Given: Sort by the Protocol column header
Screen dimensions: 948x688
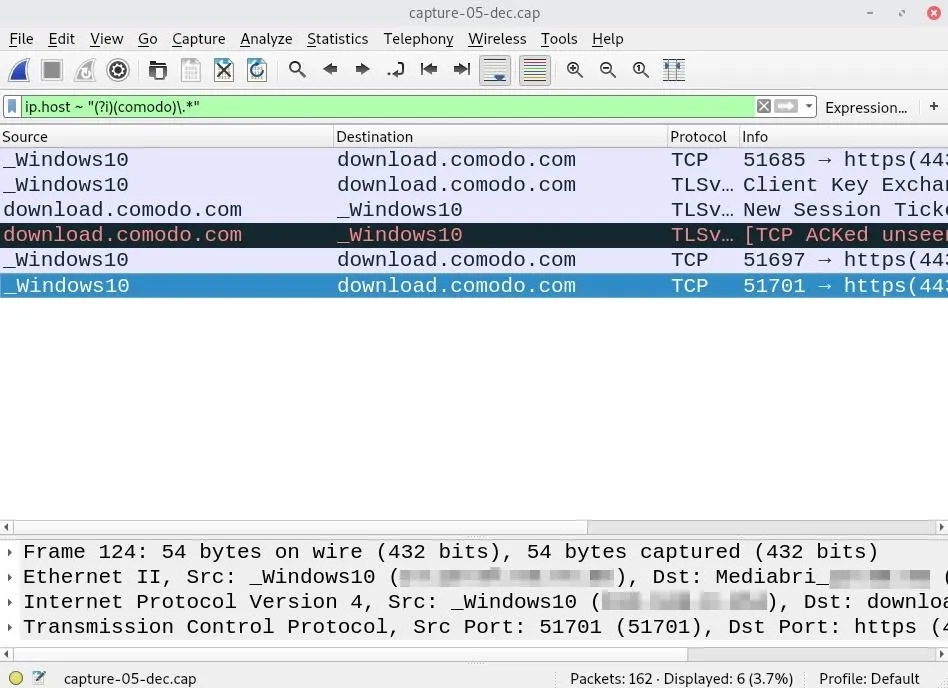Looking at the screenshot, I should pyautogui.click(x=703, y=137).
